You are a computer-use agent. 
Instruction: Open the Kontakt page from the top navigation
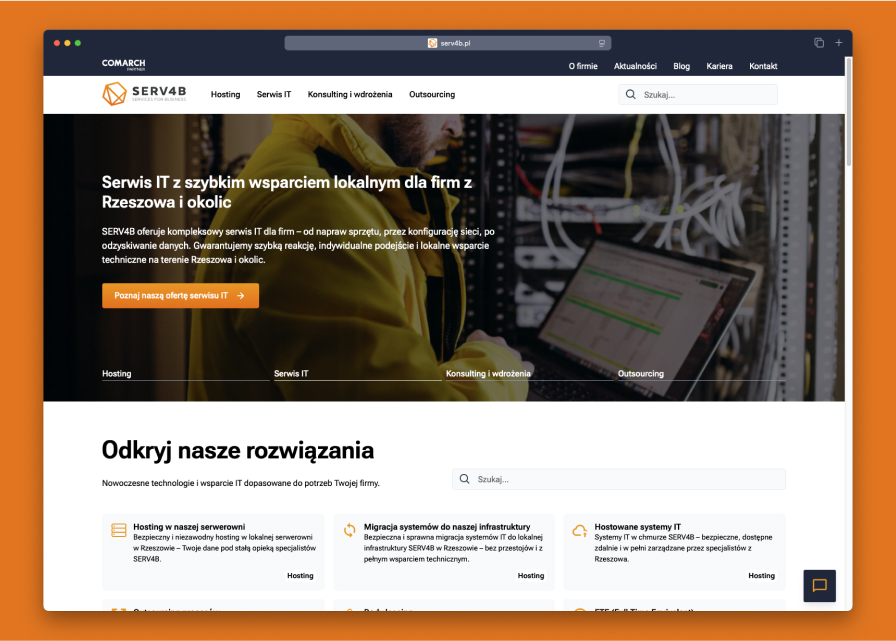(x=763, y=66)
